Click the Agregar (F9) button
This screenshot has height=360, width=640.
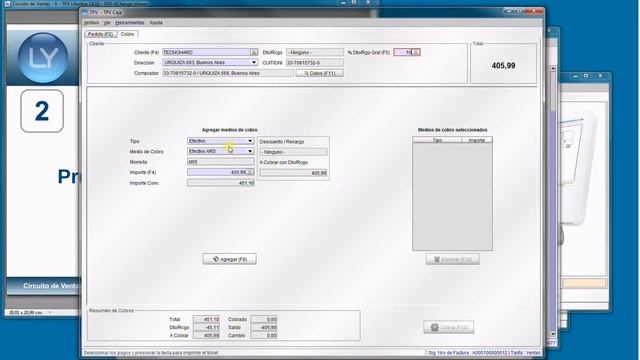click(229, 259)
